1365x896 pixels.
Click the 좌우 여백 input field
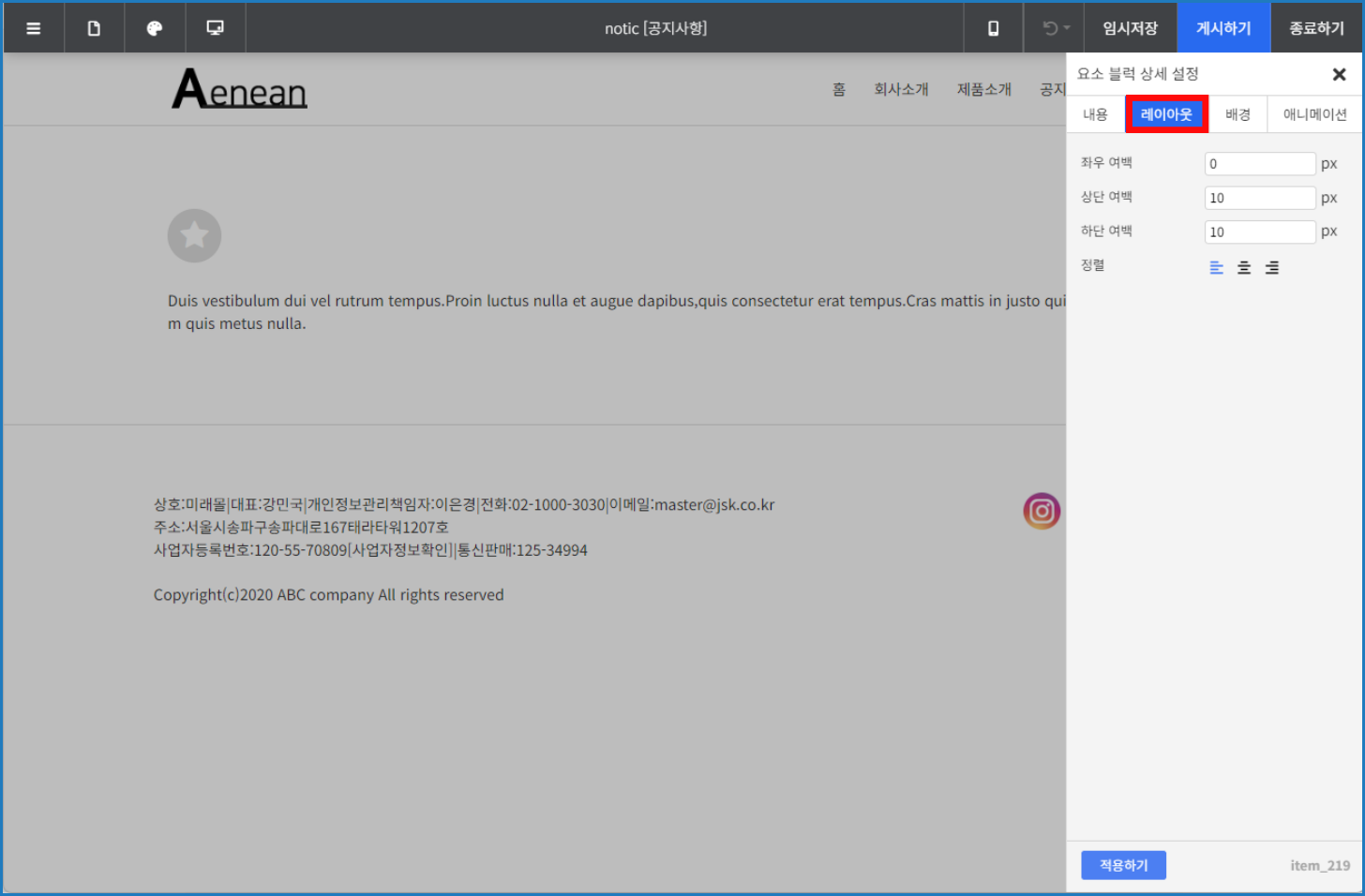[x=1259, y=164]
